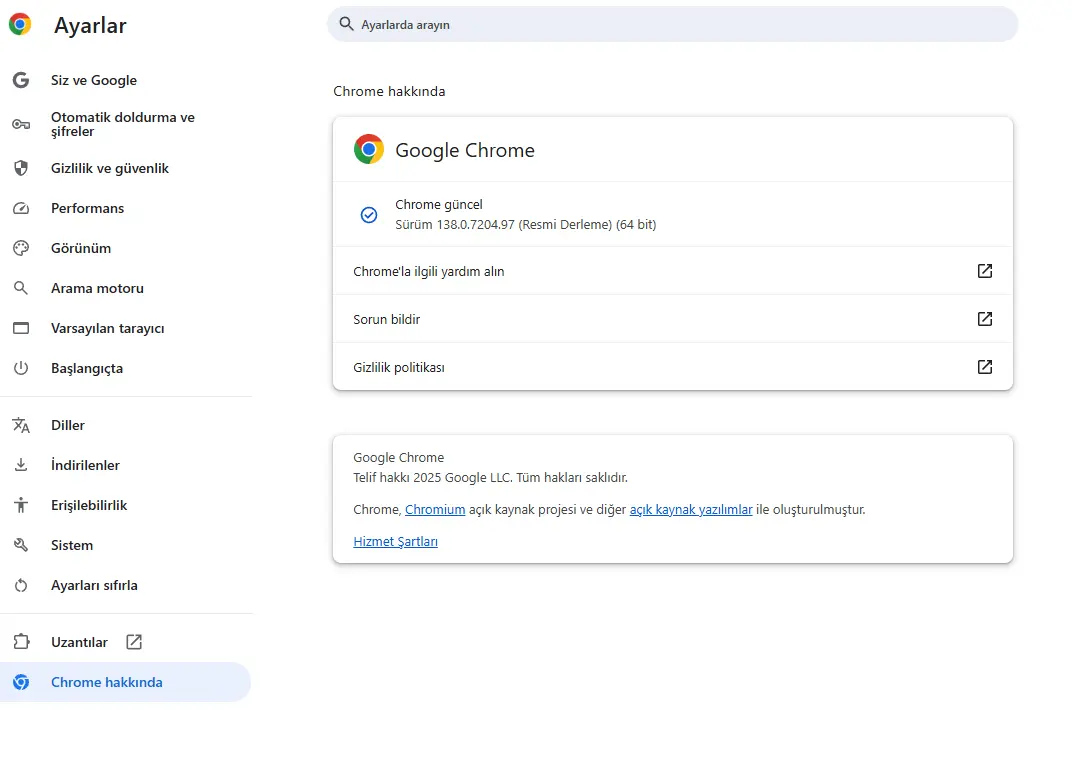Click the puzzle piece icon for Uzantılar
1072x757 pixels.
(x=21, y=641)
